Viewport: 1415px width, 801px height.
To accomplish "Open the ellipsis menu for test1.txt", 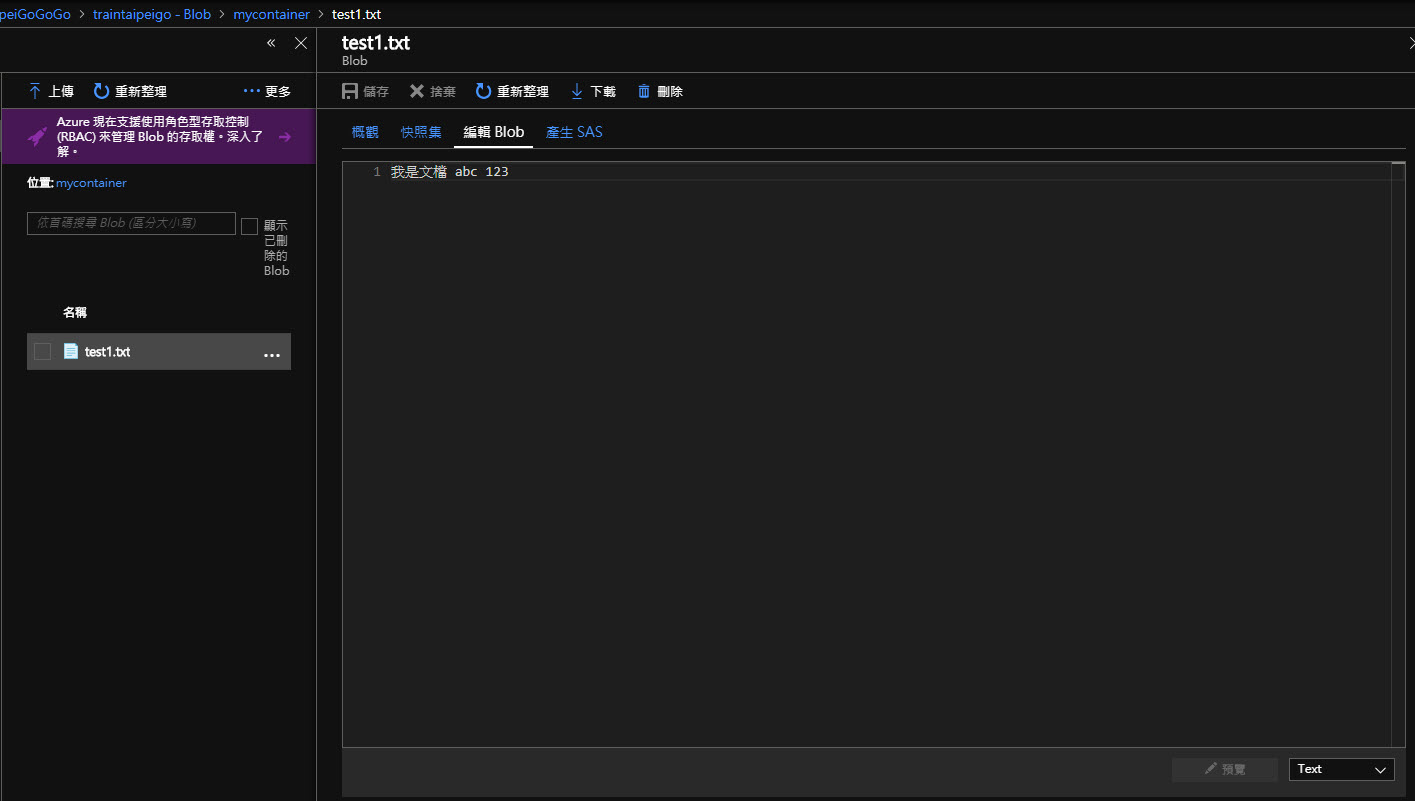I will (272, 353).
